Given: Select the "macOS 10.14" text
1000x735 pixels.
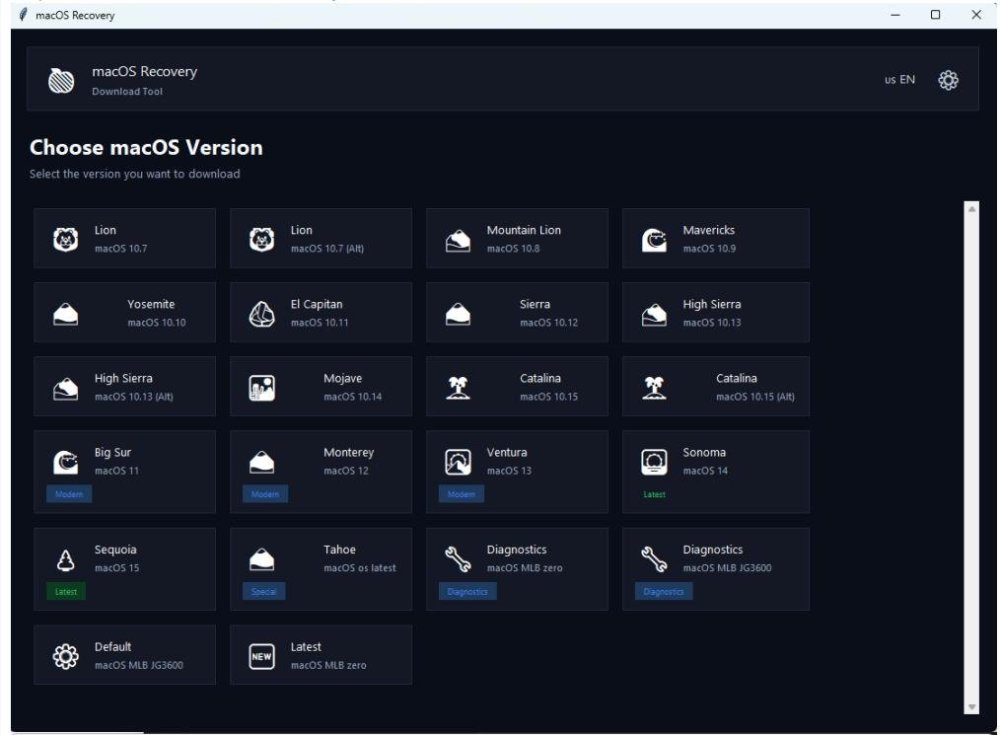Looking at the screenshot, I should (353, 397).
